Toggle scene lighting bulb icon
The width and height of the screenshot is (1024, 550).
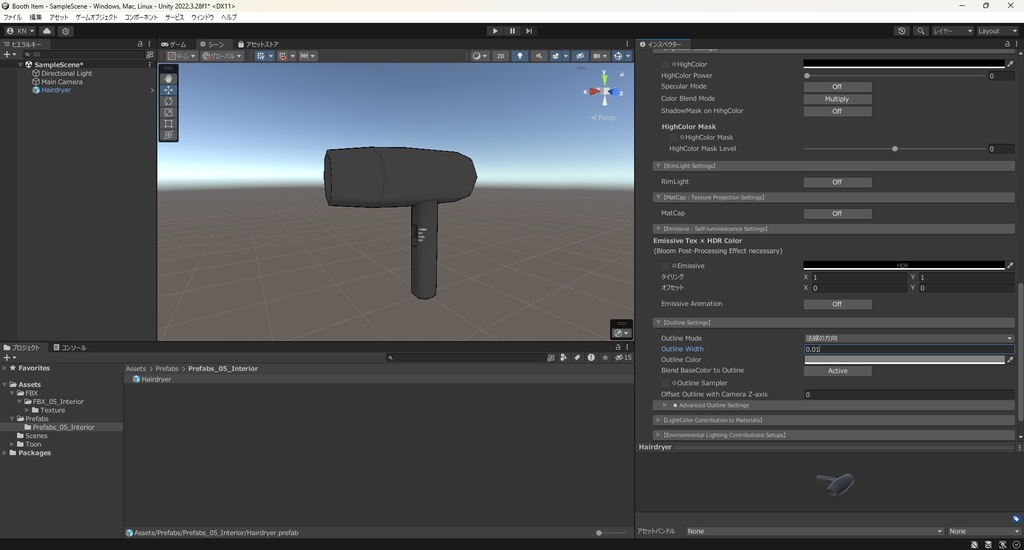point(520,56)
